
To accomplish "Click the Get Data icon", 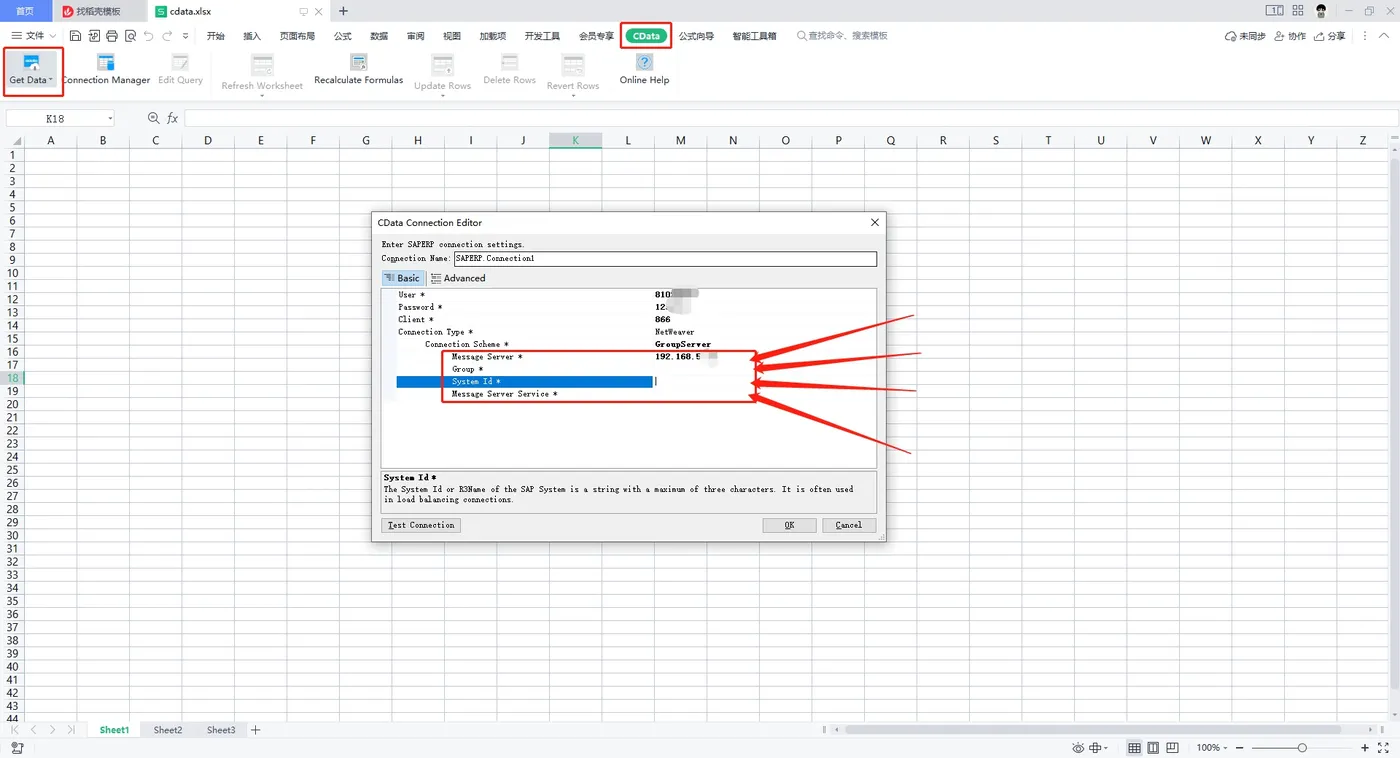I will 31,63.
